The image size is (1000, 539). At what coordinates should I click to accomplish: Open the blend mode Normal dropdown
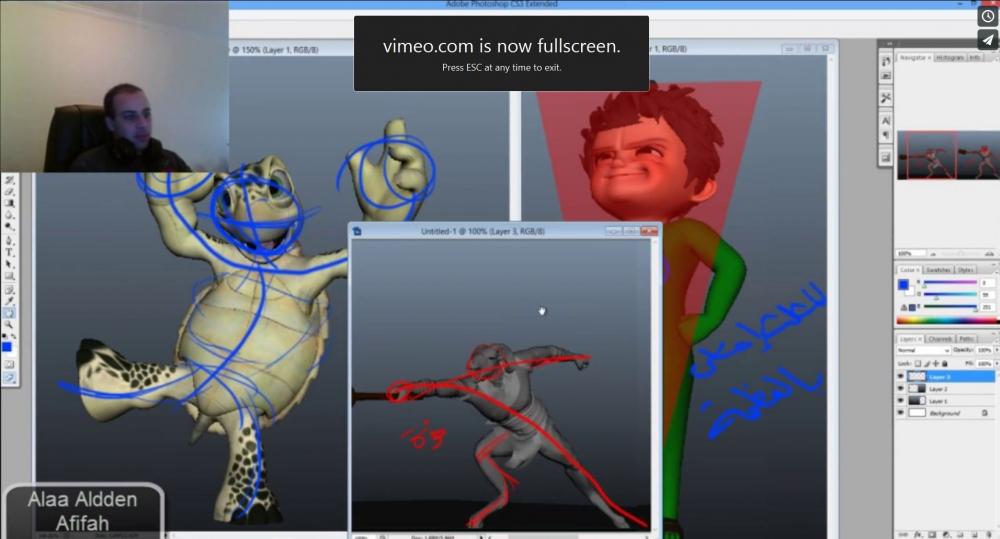tap(924, 350)
